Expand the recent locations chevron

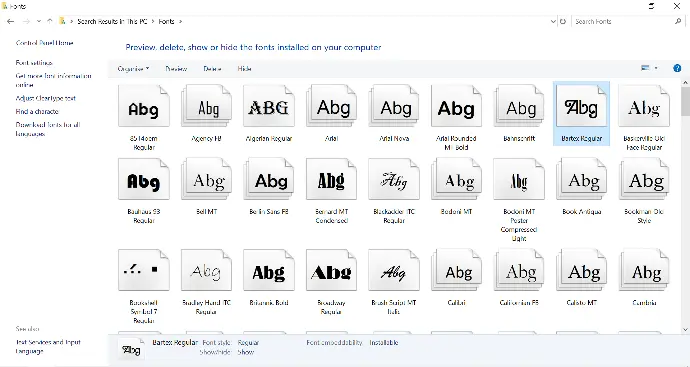pyautogui.click(x=39, y=21)
